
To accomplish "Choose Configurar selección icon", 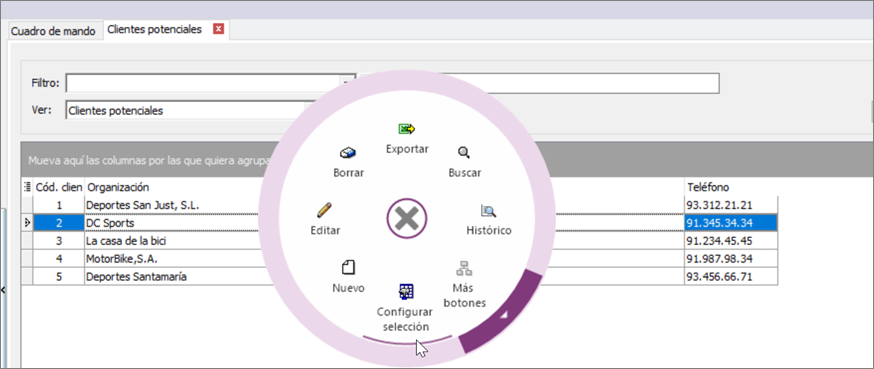I will tap(406, 292).
